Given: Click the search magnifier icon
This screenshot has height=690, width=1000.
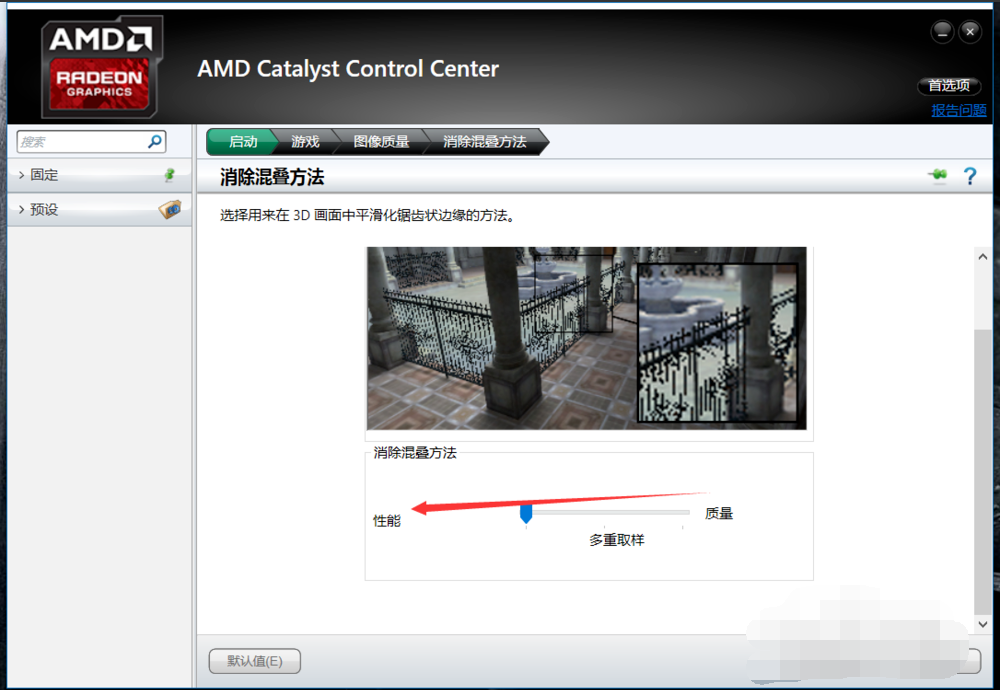Looking at the screenshot, I should (x=155, y=142).
